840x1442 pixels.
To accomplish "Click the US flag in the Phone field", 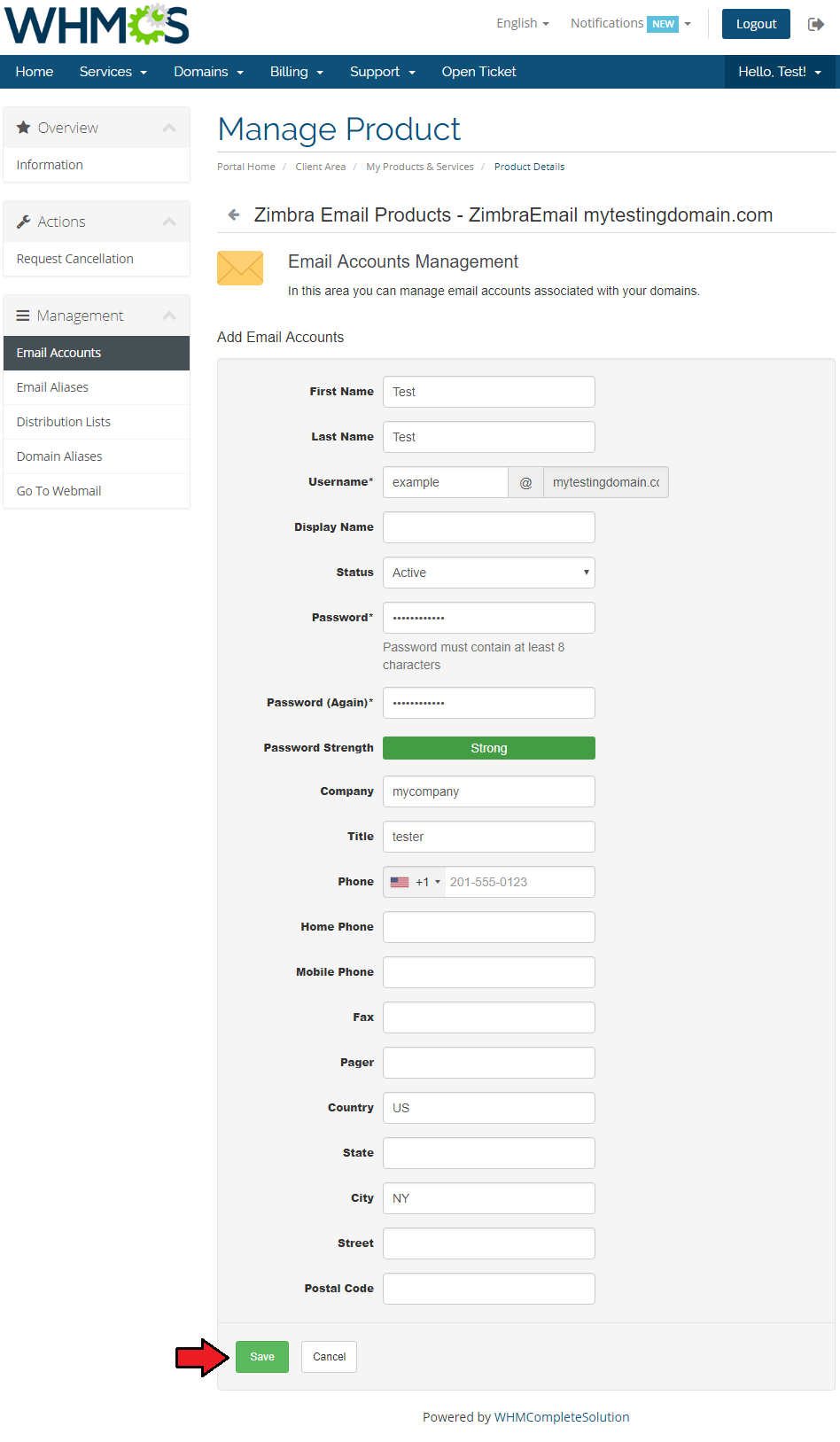I will [x=400, y=882].
